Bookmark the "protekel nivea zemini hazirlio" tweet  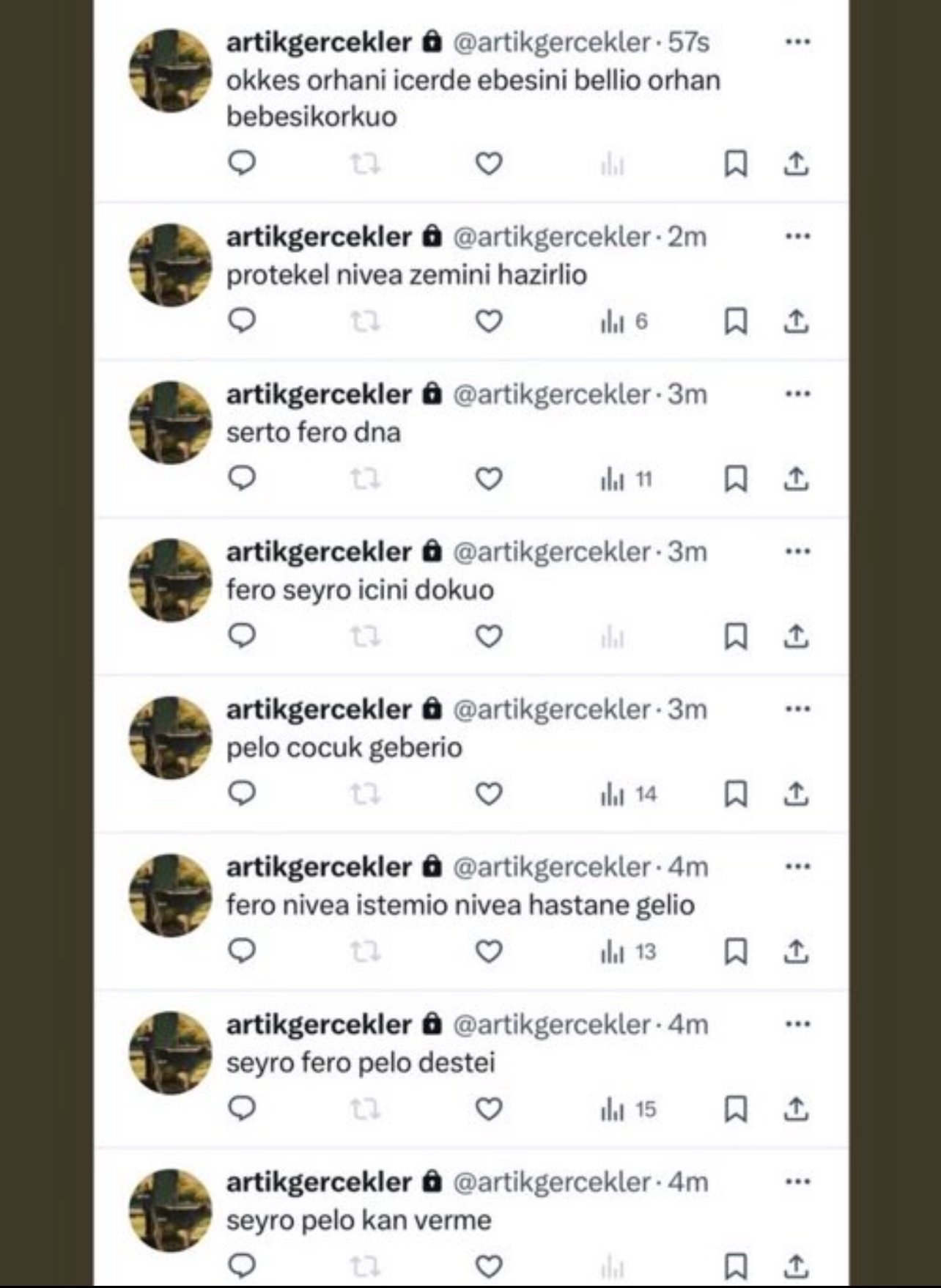[735, 321]
